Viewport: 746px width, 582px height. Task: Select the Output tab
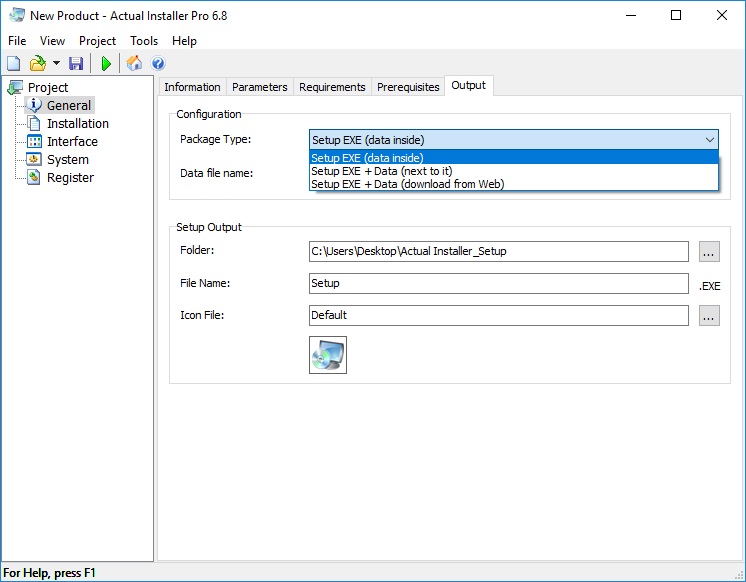[469, 86]
